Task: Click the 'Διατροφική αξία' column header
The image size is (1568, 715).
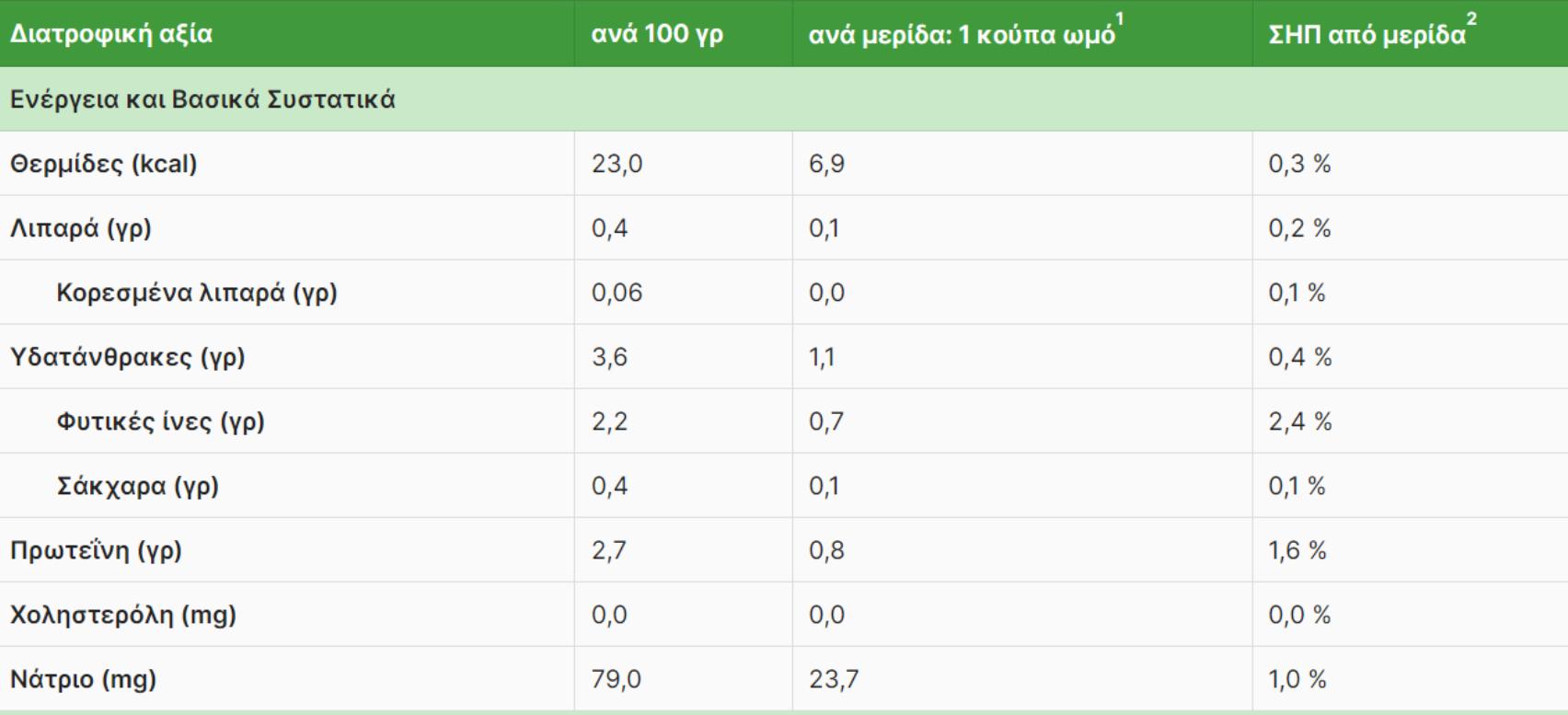Action: point(110,34)
